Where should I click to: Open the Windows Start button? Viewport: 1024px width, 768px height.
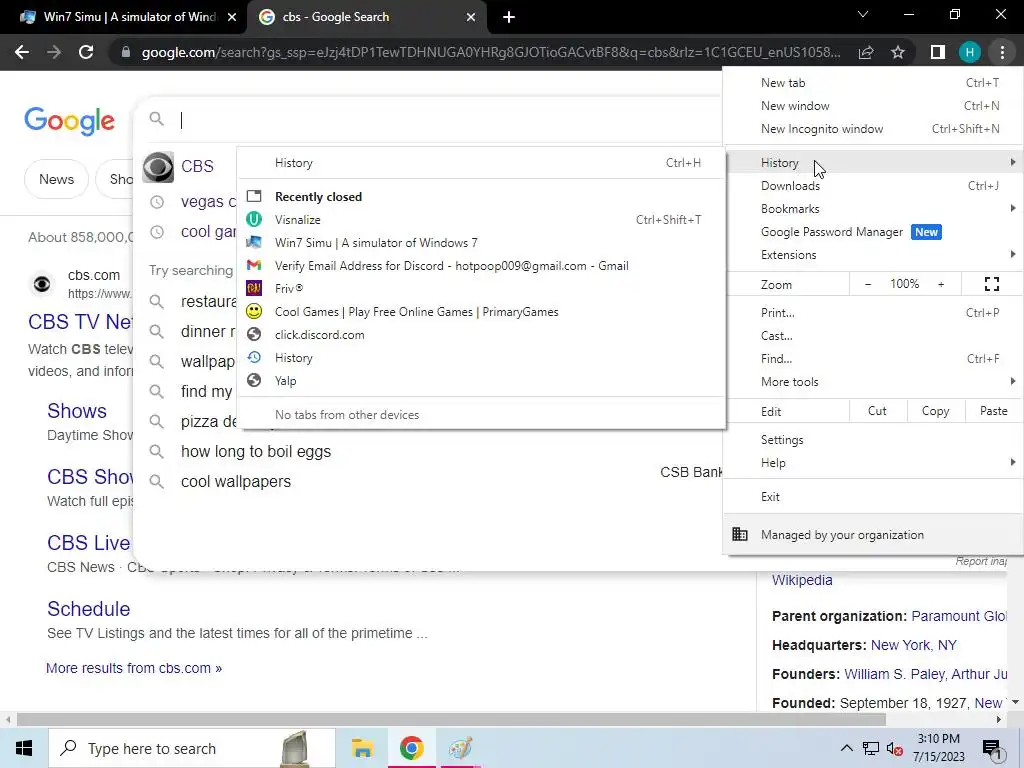pyautogui.click(x=24, y=748)
